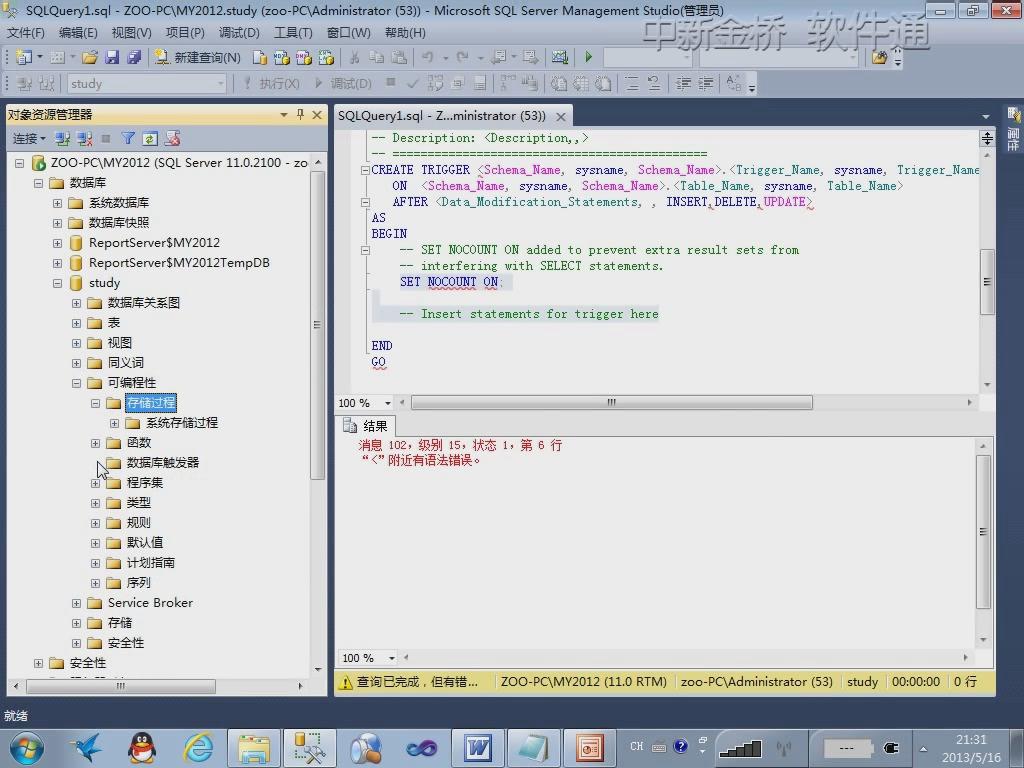Viewport: 1024px width, 768px height.
Task: Click the Copy icon in the toolbar
Action: pyautogui.click(x=377, y=57)
